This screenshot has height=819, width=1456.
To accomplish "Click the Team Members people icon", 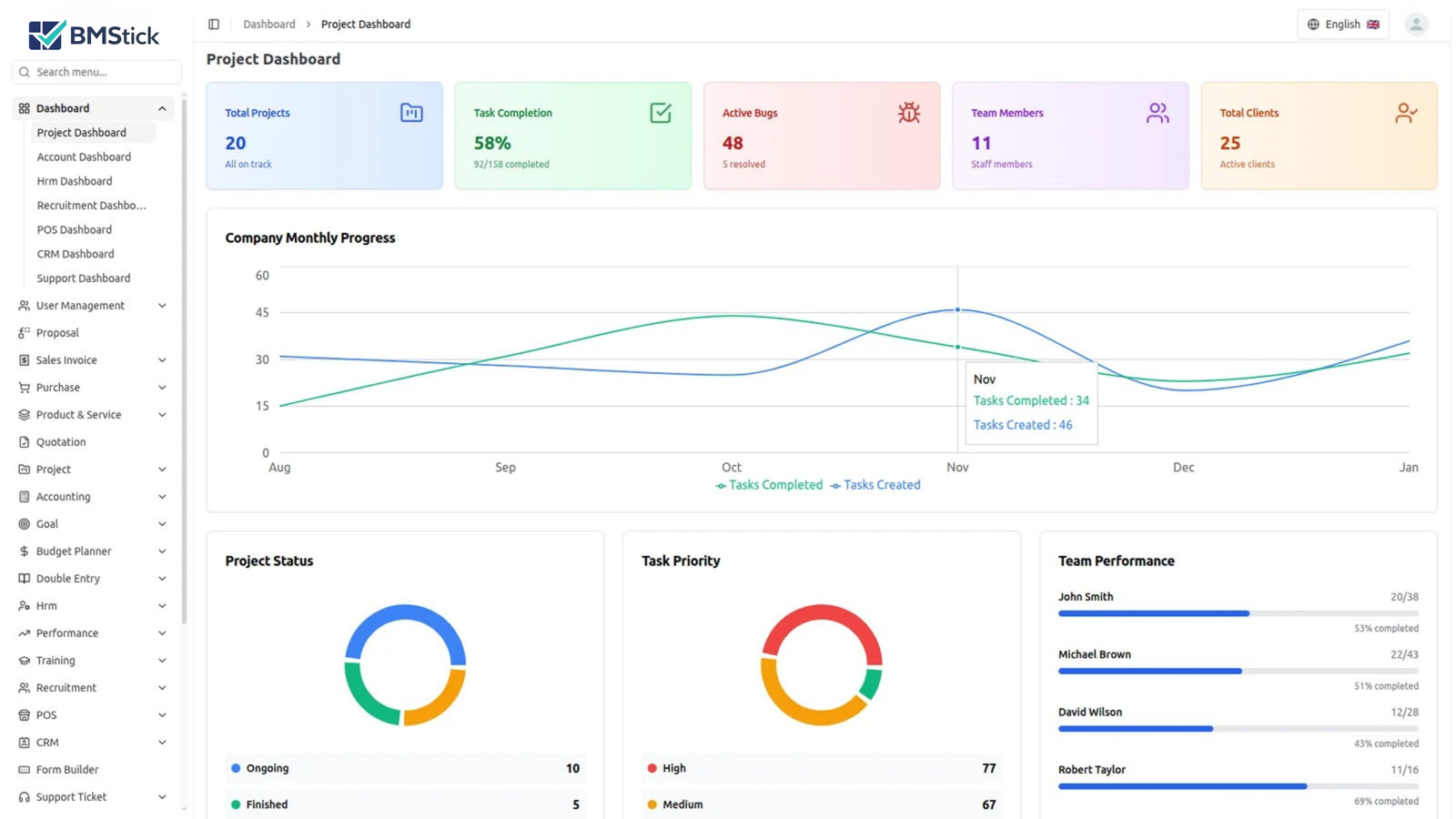I will click(x=1157, y=113).
